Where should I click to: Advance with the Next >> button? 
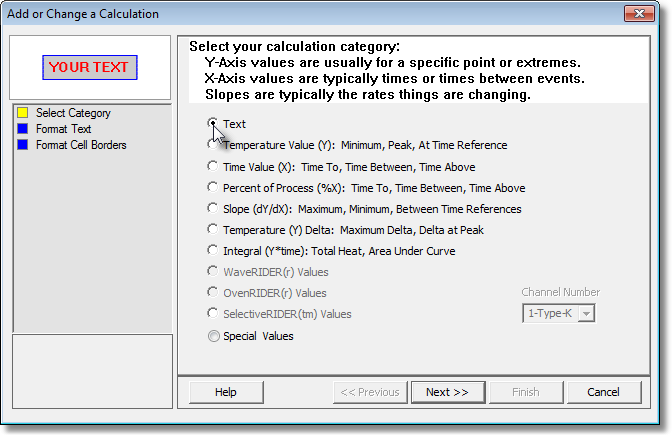[448, 392]
